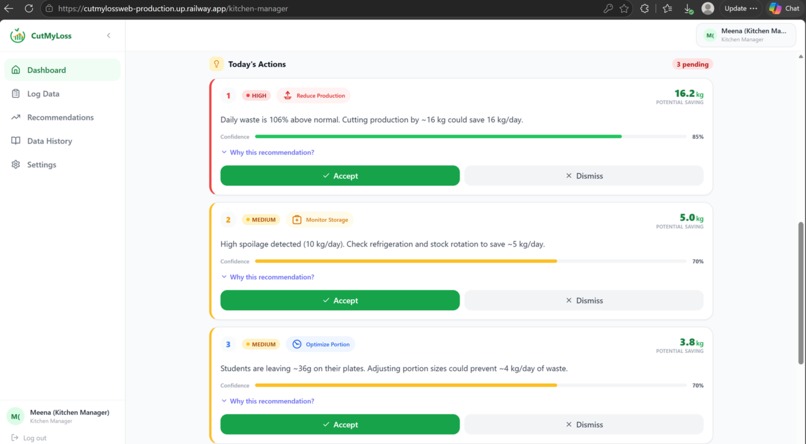Click the browser address bar URL

[x=173, y=9]
